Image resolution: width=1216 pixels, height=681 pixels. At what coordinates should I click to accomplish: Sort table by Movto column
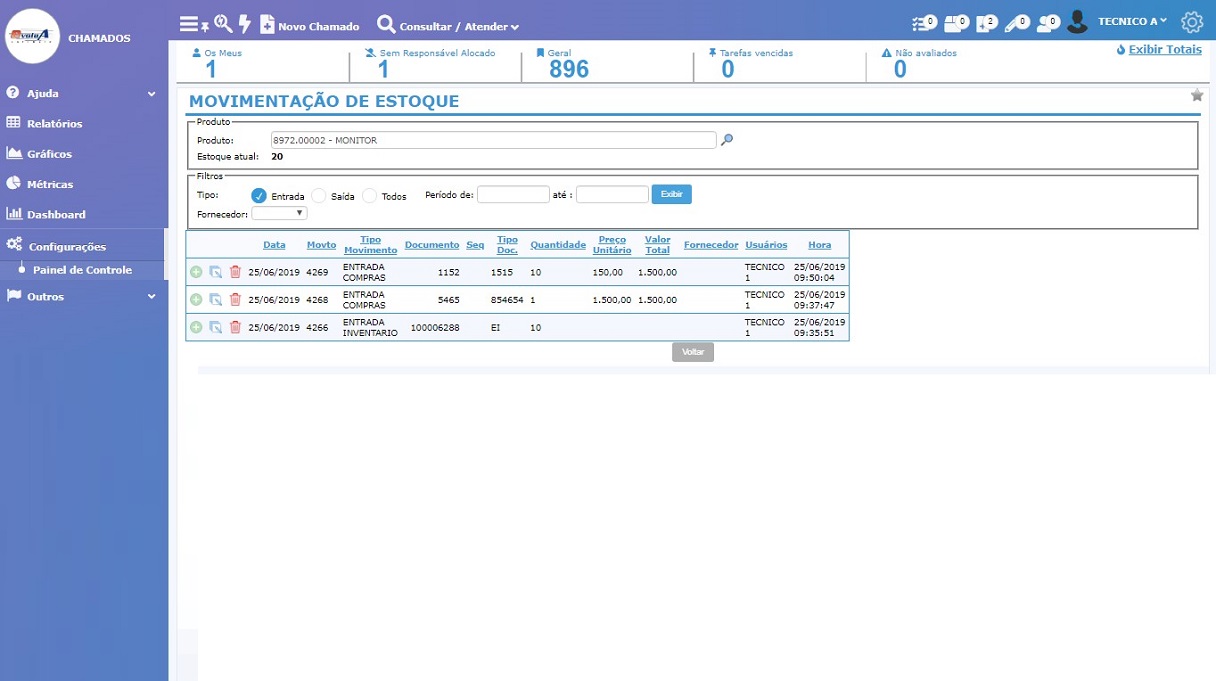(x=321, y=245)
